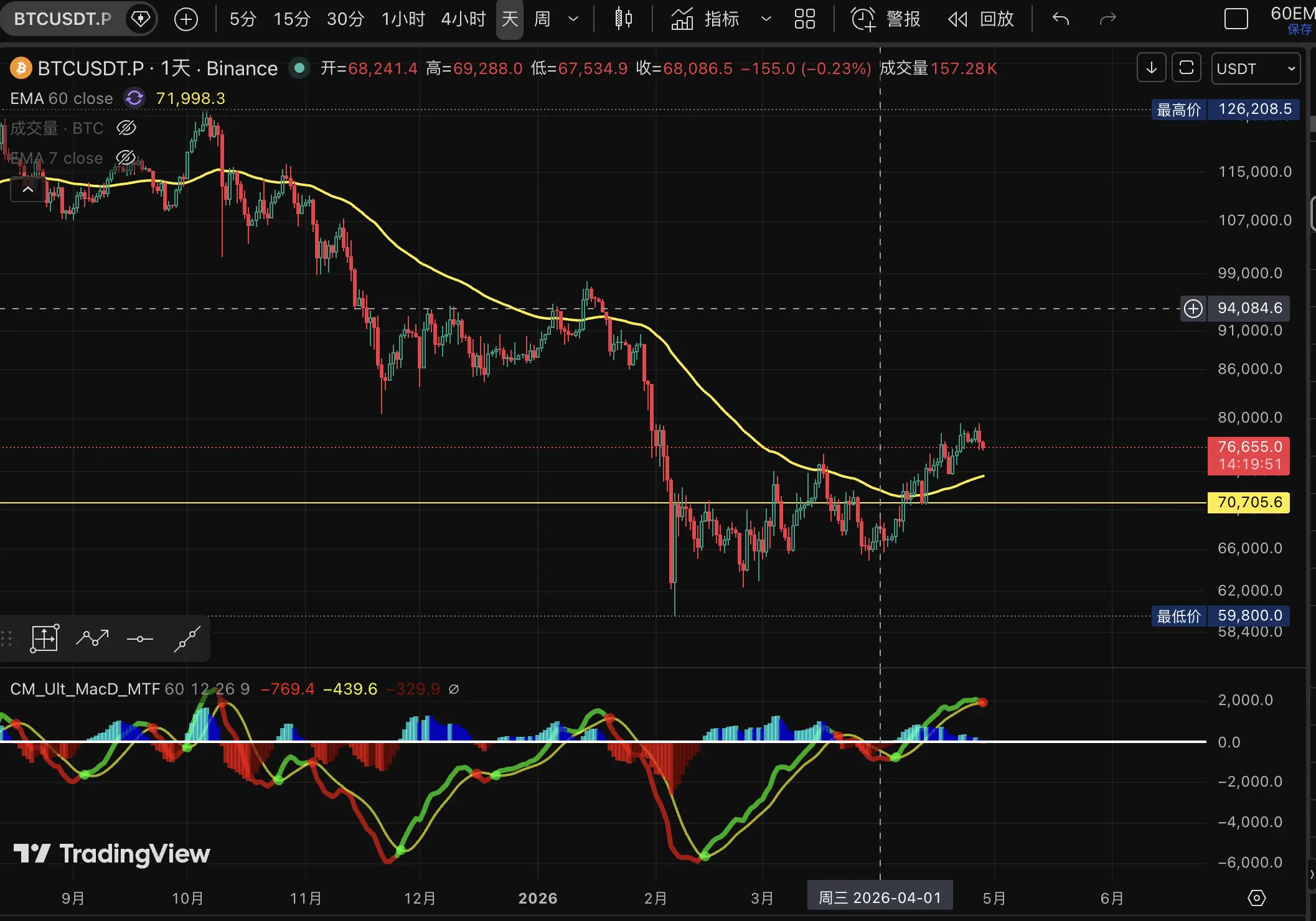Toggle the auto-scale button beside USDT
This screenshot has width=1316, height=921.
click(x=1186, y=68)
